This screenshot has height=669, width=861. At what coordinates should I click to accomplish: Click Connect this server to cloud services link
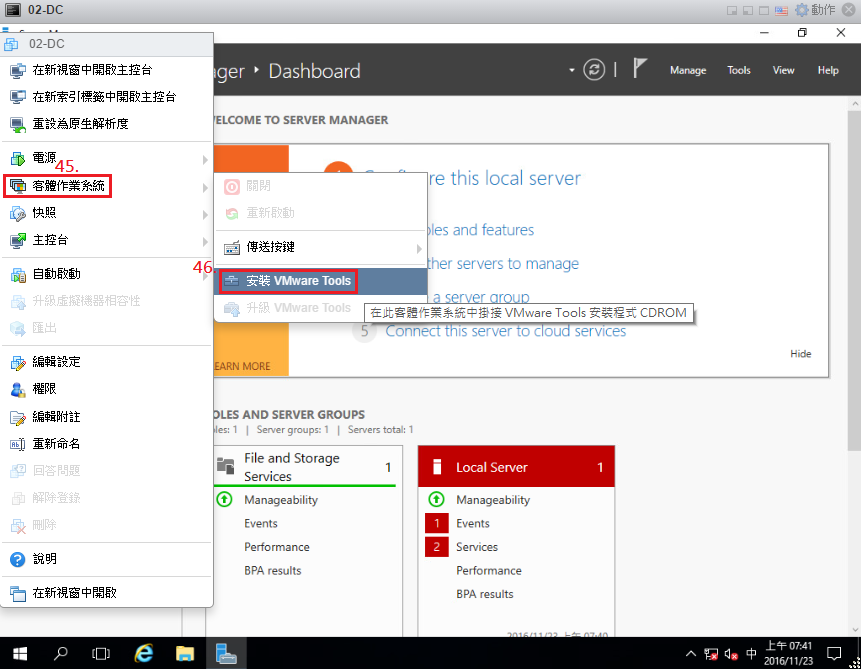pyautogui.click(x=505, y=331)
